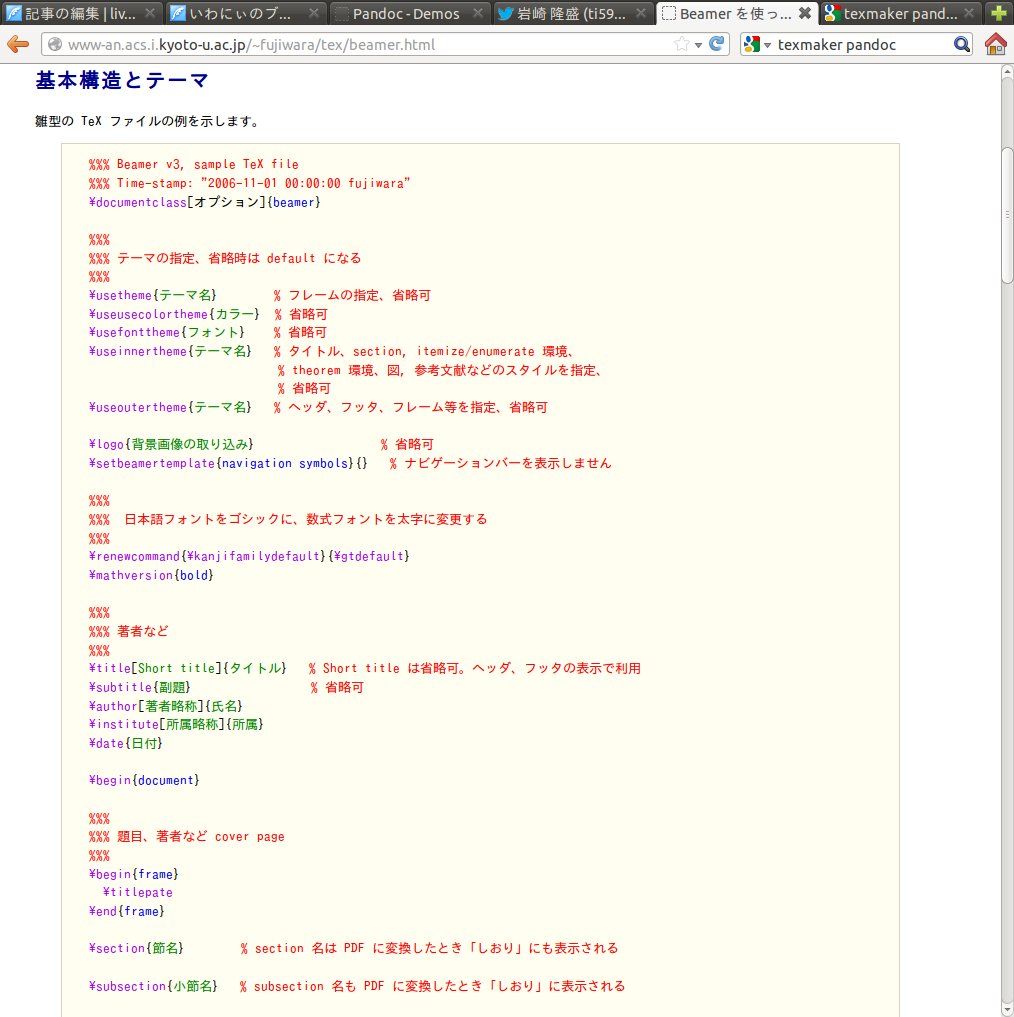Image resolution: width=1014 pixels, height=1017 pixels.
Task: Click the 基本構造とテーマ heading
Action: (122, 80)
